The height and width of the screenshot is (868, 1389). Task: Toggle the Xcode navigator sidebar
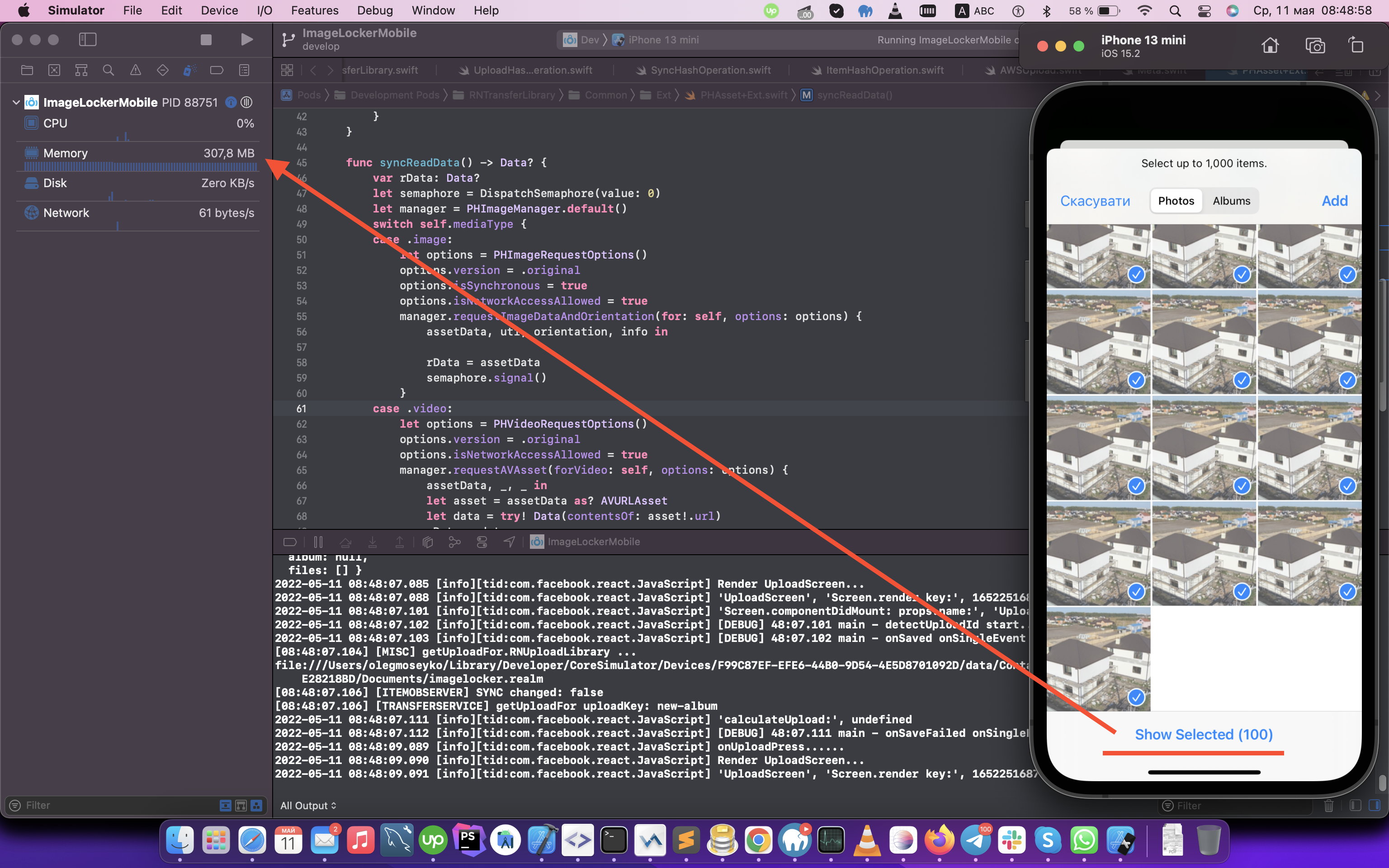88,40
